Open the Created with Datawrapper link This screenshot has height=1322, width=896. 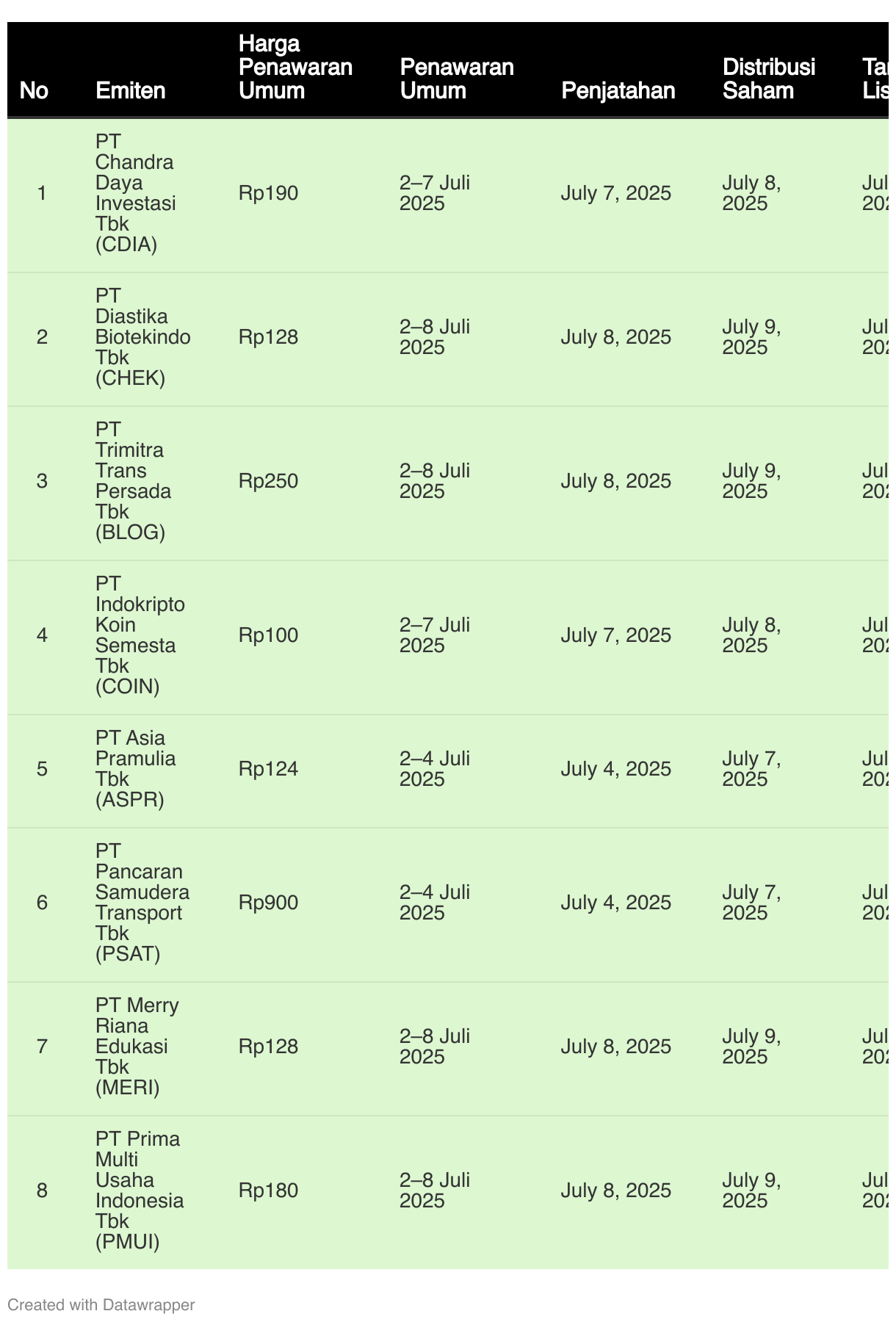point(101,1305)
